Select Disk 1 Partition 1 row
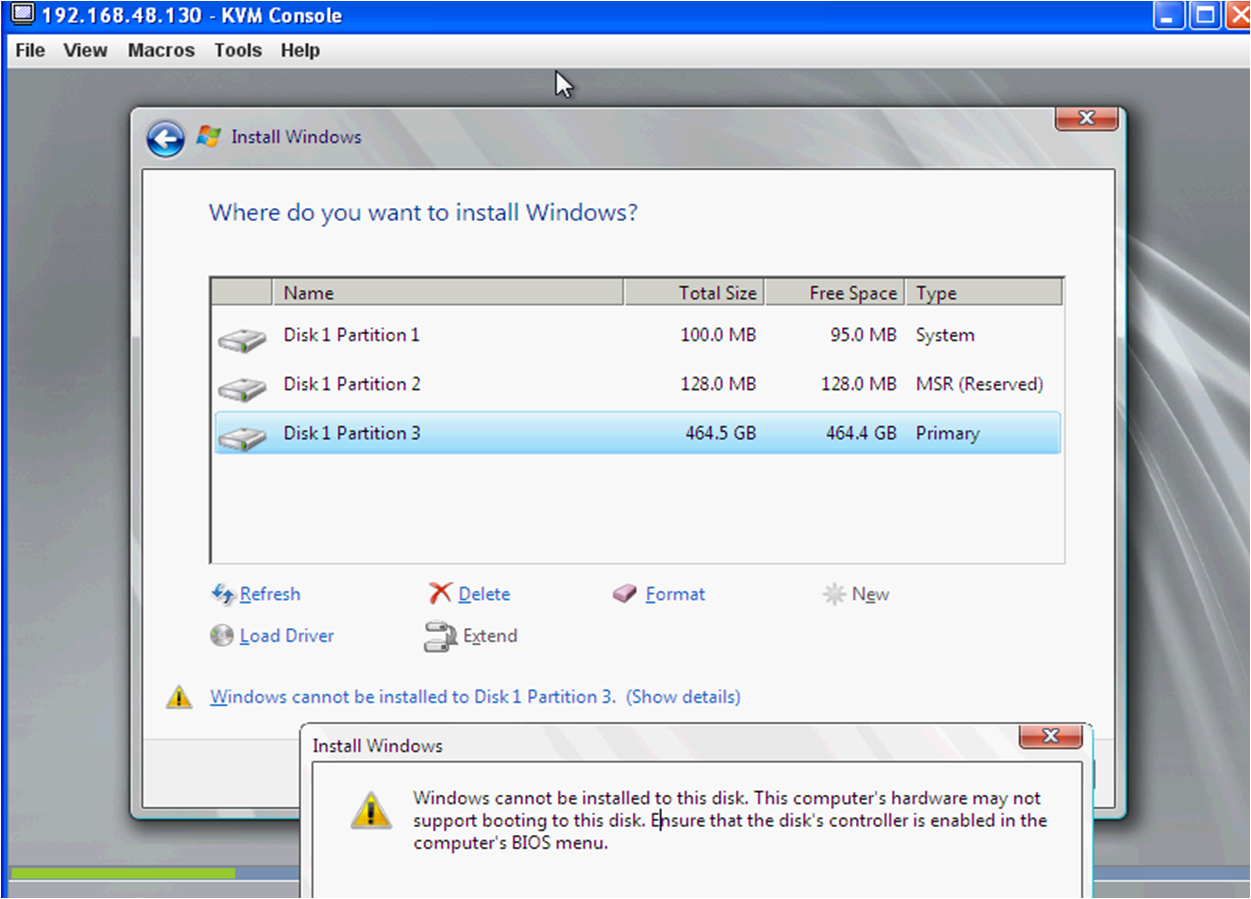This screenshot has height=899, width=1251. click(637, 335)
